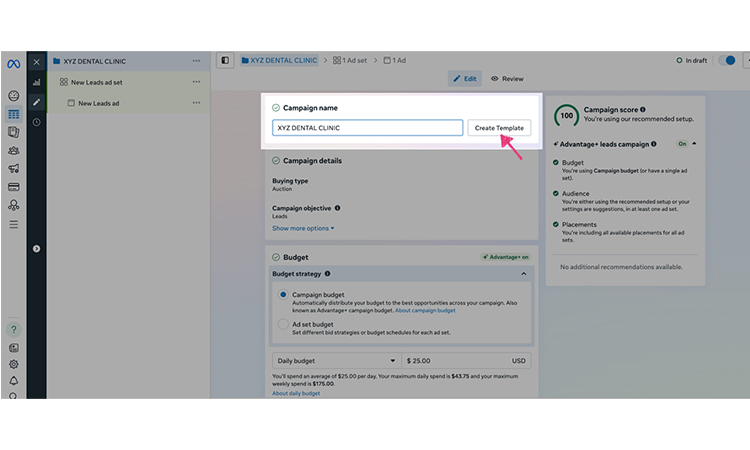Open the ads reporting pages icon
750x450 pixels.
click(13, 132)
